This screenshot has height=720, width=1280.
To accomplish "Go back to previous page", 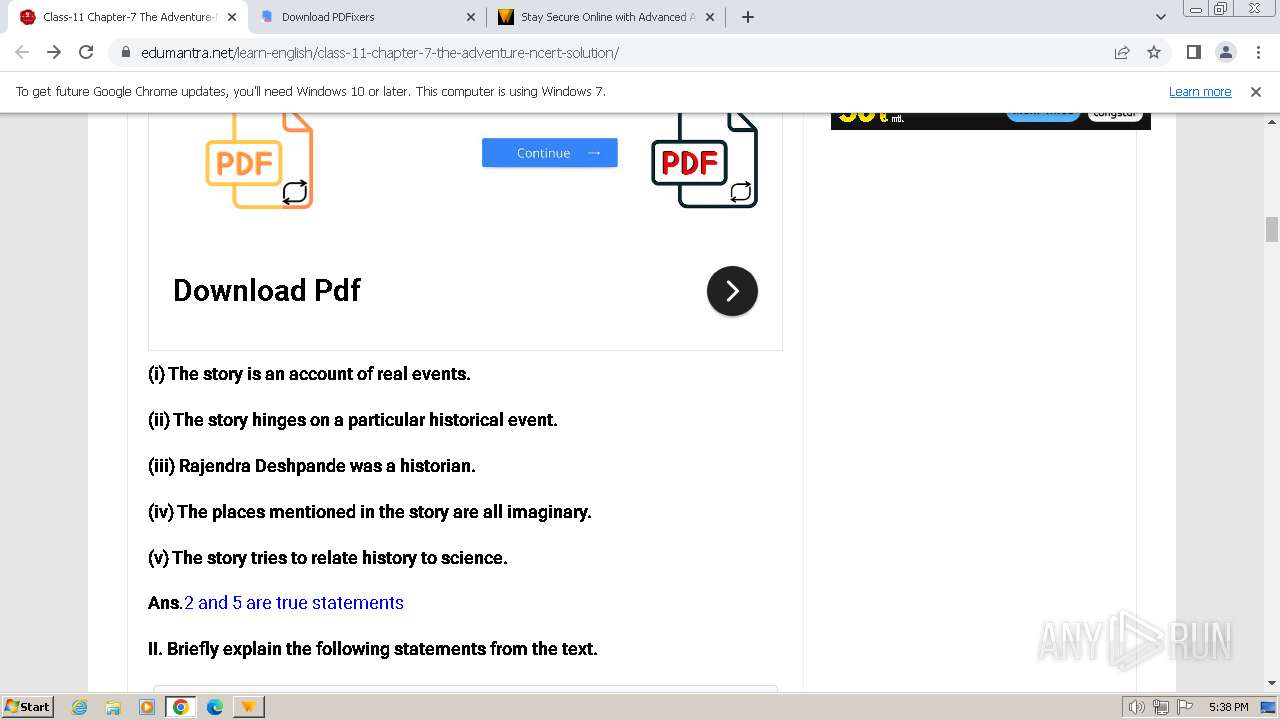I will [22, 52].
